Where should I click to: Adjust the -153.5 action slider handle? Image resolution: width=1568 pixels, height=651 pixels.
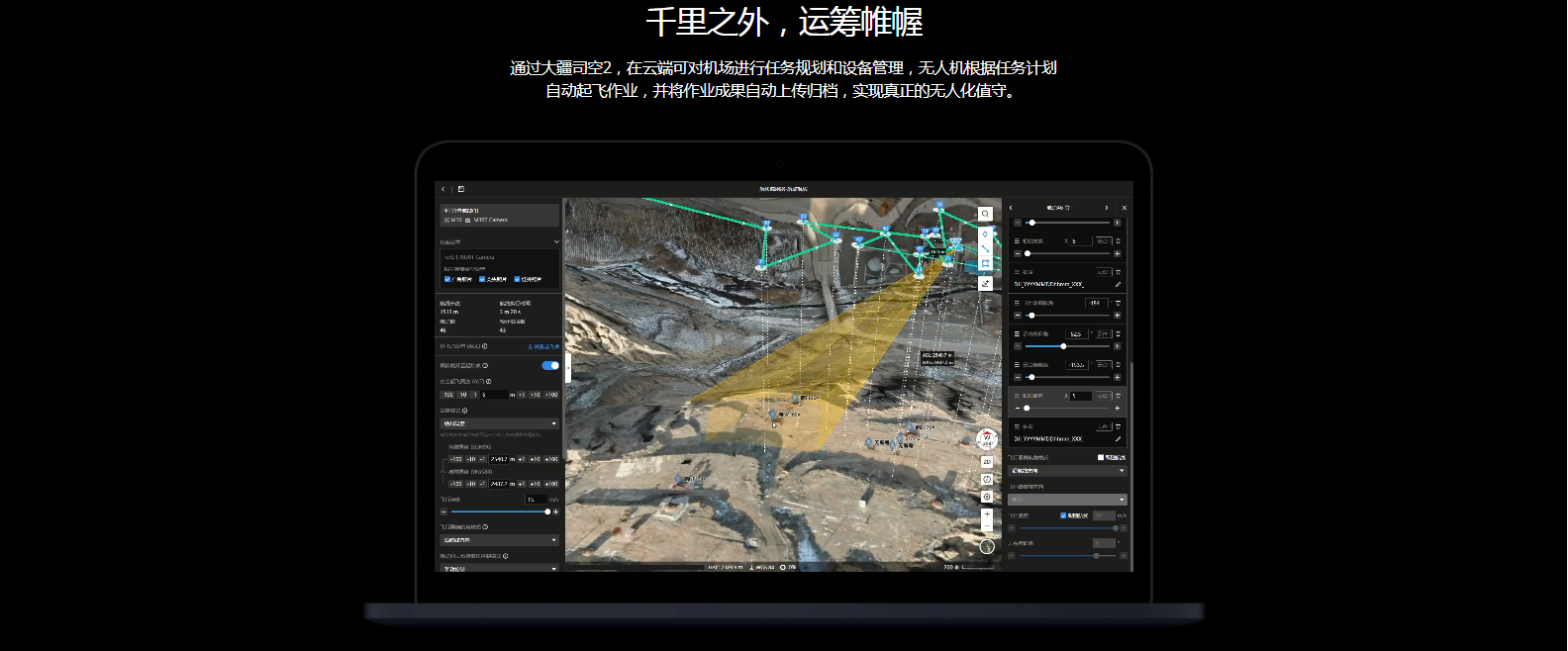(x=1031, y=377)
